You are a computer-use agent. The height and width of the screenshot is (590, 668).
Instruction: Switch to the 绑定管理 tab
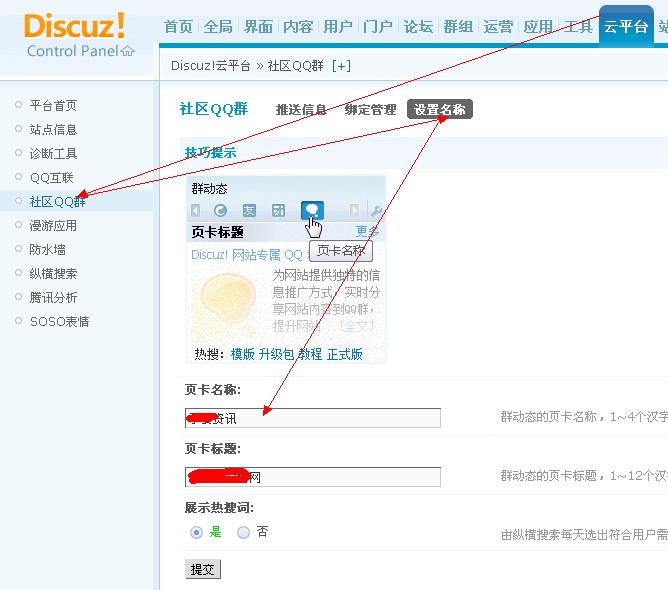370,109
